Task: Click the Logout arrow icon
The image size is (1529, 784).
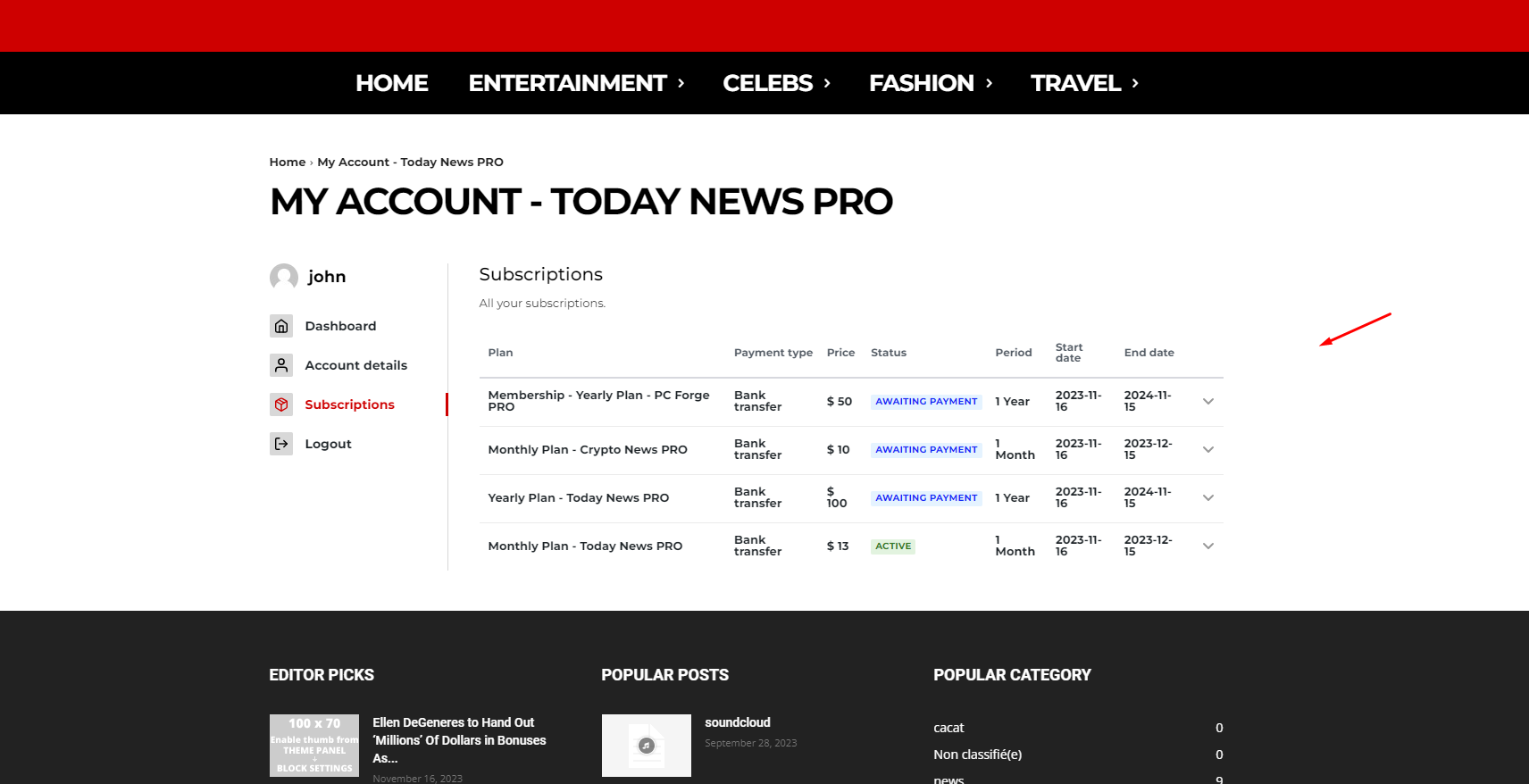Action: pos(281,444)
